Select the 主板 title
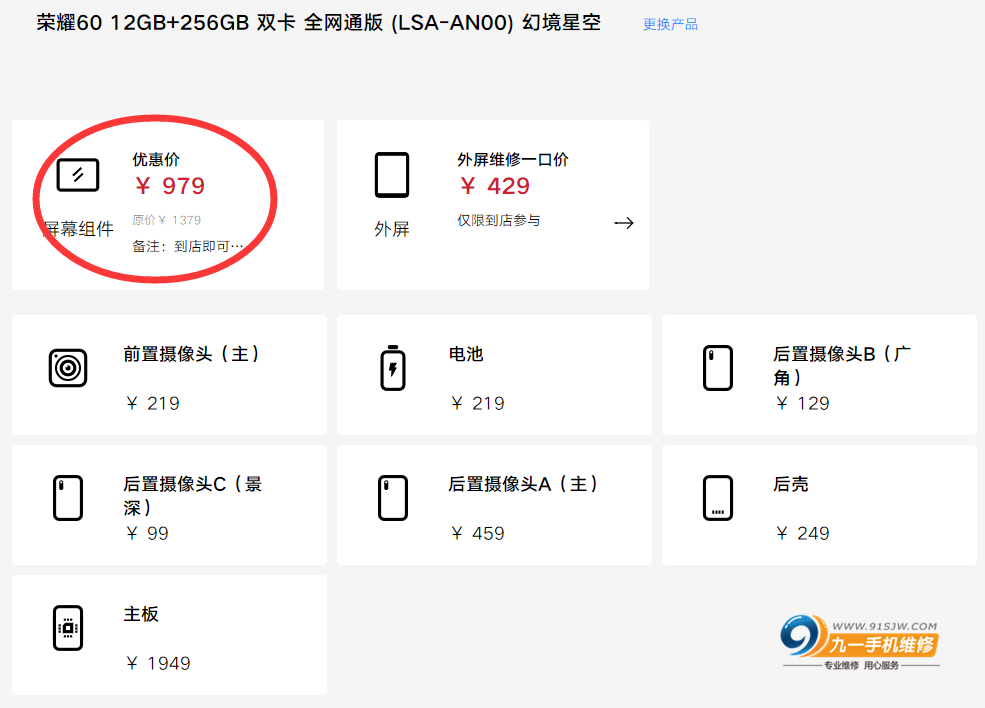 pos(141,614)
